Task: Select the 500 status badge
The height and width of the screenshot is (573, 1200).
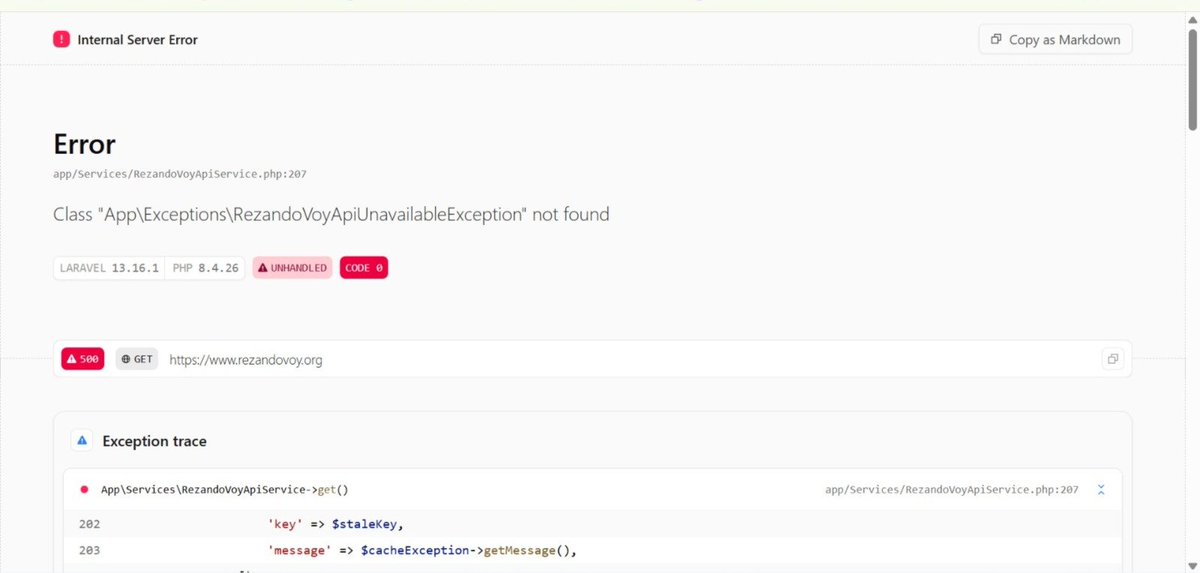Action: tap(83, 359)
